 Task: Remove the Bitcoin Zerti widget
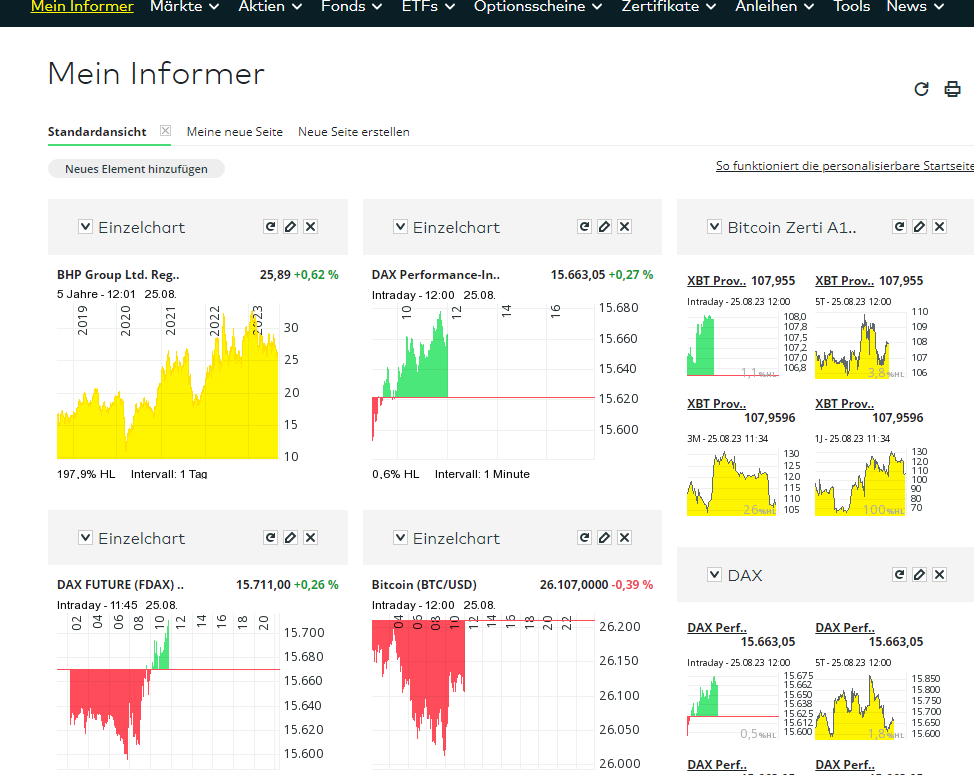click(939, 227)
